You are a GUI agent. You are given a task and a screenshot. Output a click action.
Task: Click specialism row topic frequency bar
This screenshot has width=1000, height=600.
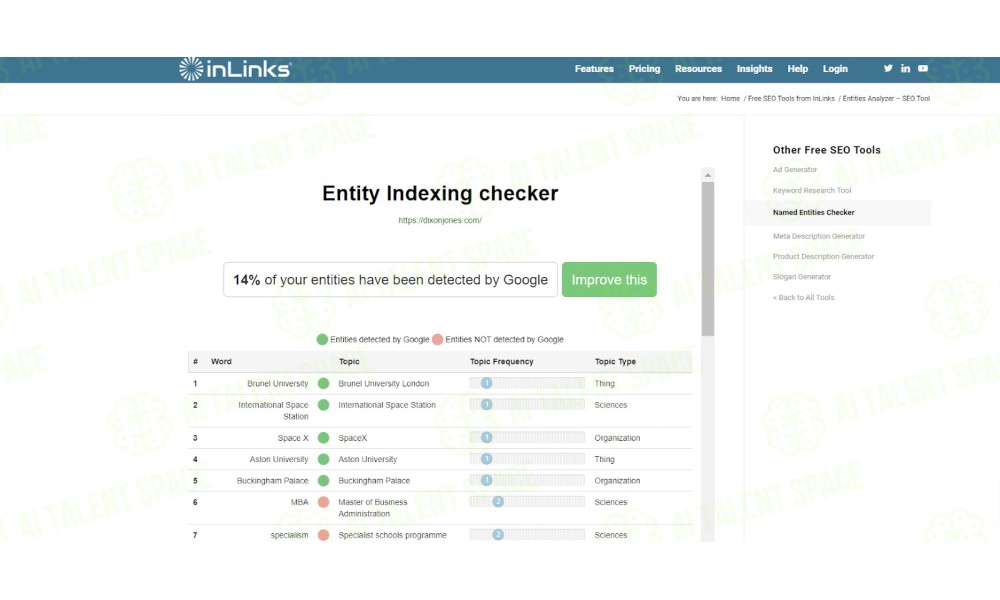(527, 534)
